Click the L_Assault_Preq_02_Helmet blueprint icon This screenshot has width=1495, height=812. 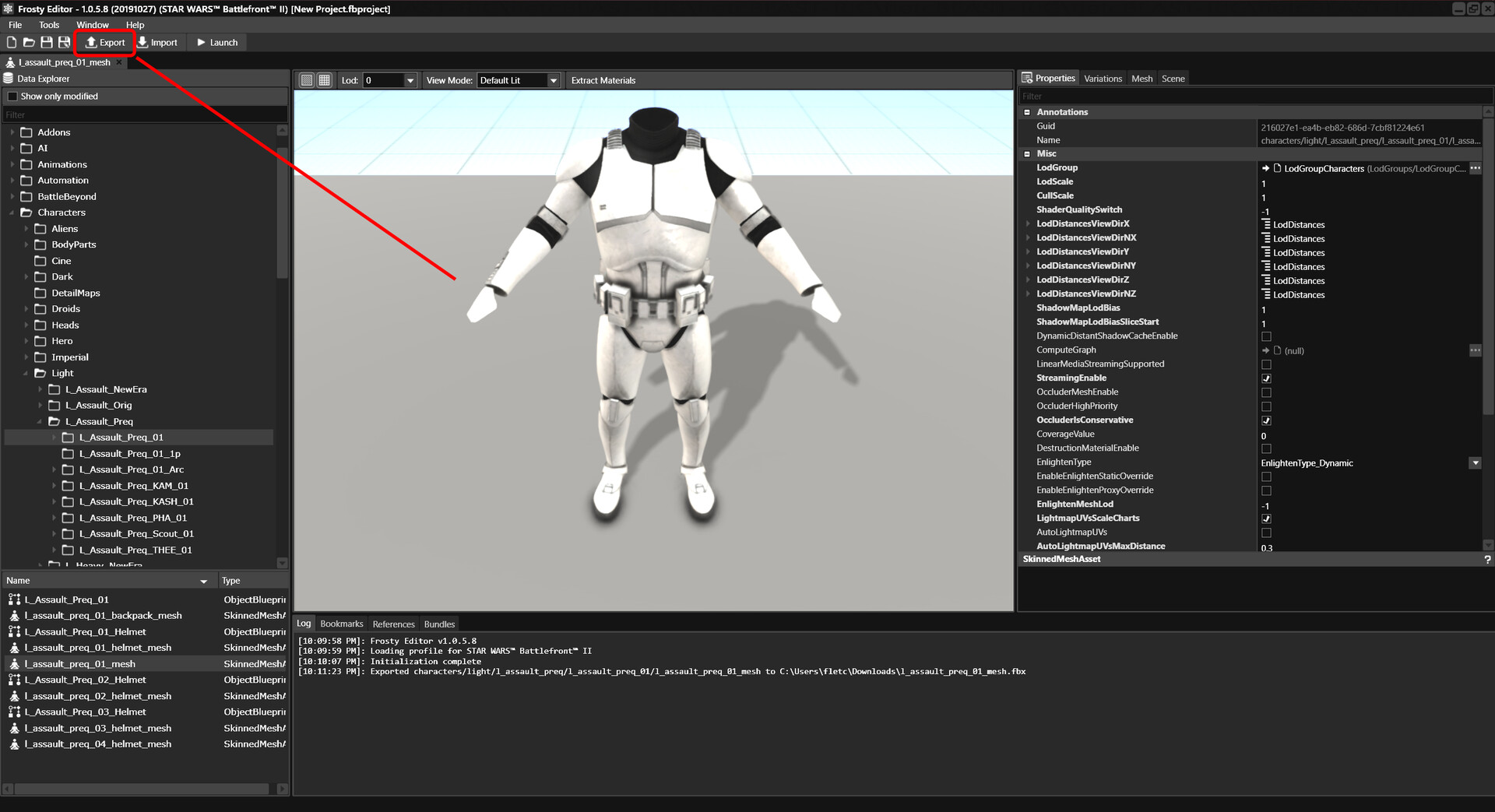(x=14, y=680)
